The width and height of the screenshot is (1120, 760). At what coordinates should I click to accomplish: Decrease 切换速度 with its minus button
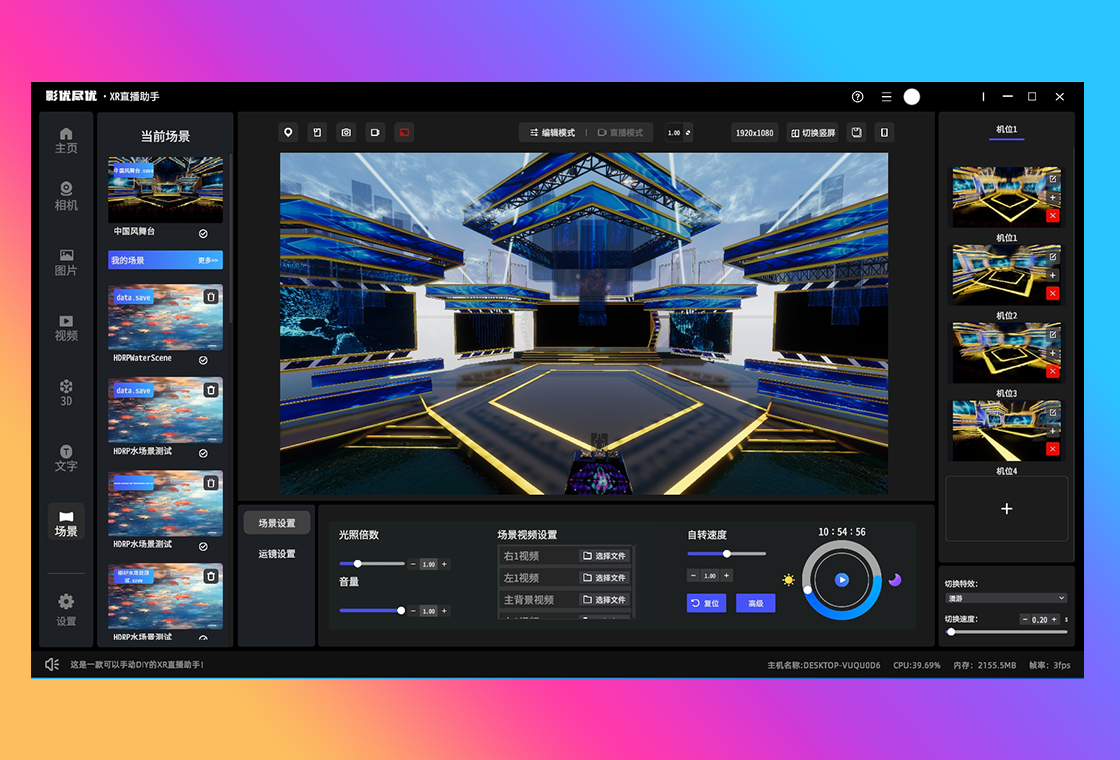click(1026, 619)
